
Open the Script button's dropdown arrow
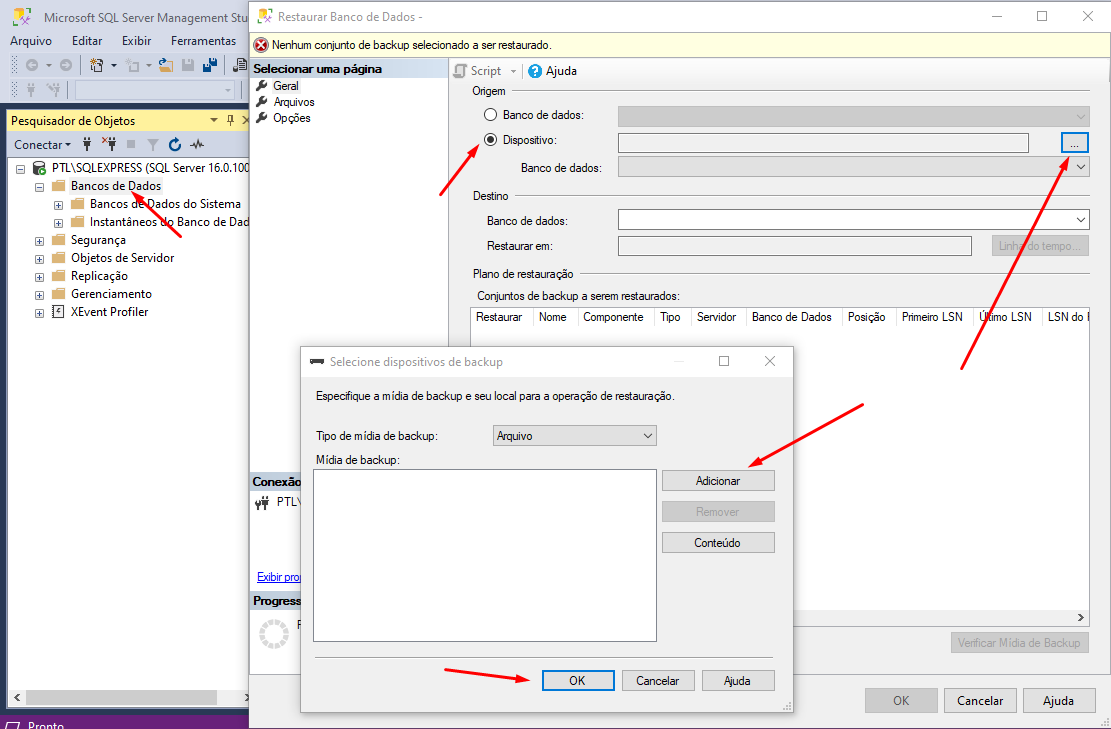click(x=514, y=72)
